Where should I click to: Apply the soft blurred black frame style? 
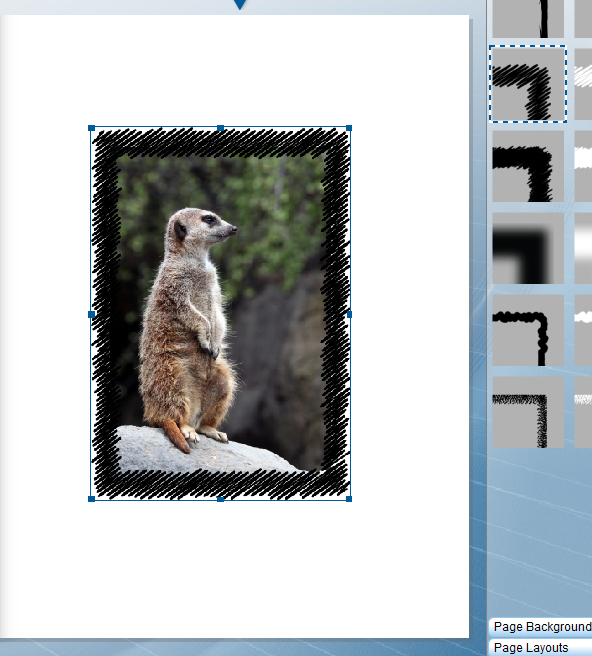pos(528,248)
